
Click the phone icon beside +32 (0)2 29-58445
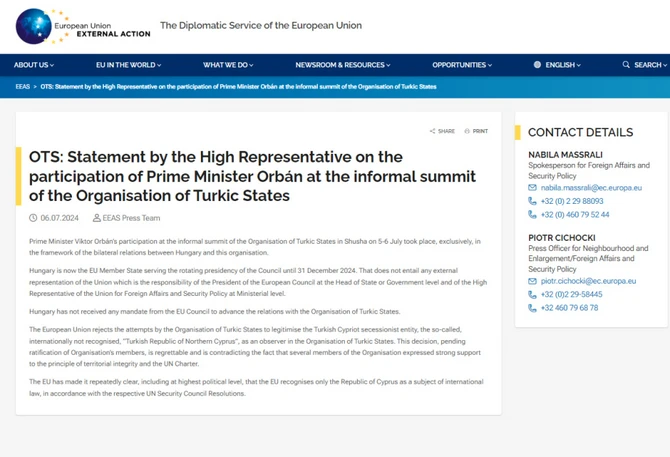pyautogui.click(x=532, y=295)
